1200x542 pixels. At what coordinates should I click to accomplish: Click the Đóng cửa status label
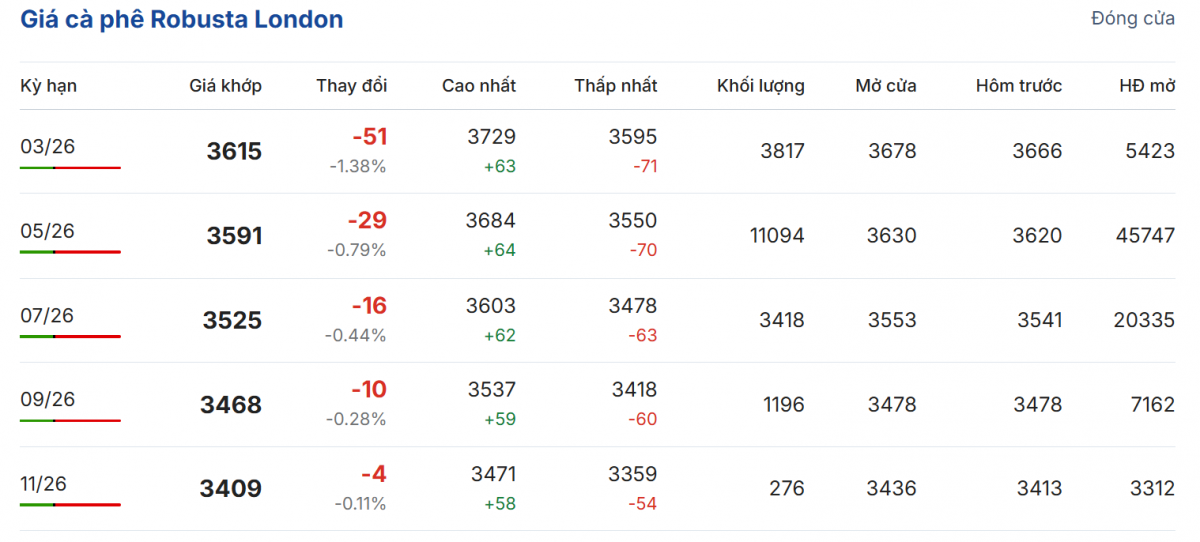[1133, 19]
